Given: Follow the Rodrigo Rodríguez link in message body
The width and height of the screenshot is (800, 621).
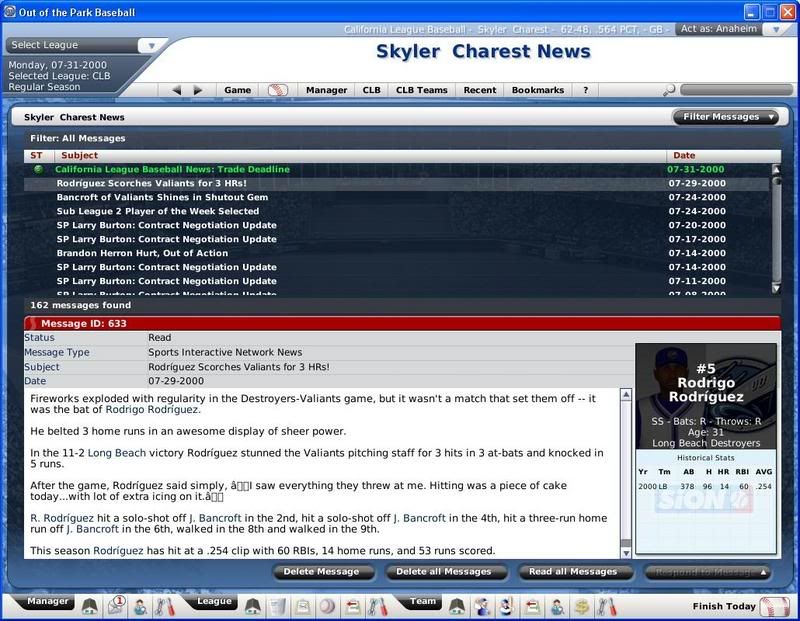Looking at the screenshot, I should 152,410.
